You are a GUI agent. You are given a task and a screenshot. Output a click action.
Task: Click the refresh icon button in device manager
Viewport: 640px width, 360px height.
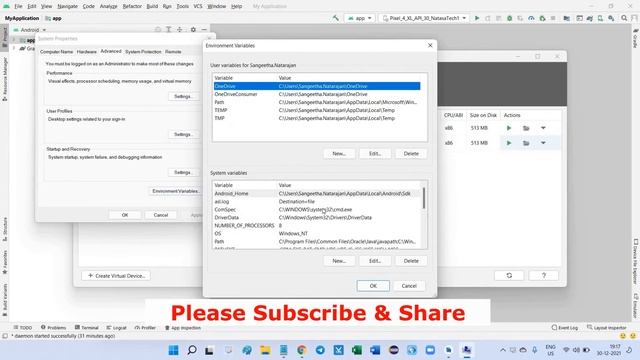click(x=509, y=276)
